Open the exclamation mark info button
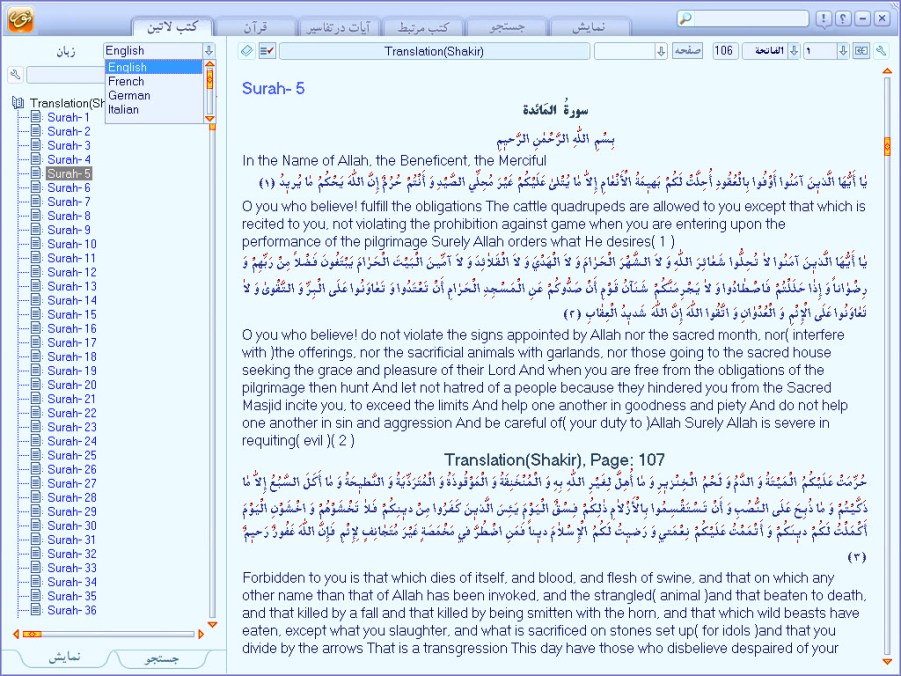This screenshot has width=901, height=676. click(823, 18)
